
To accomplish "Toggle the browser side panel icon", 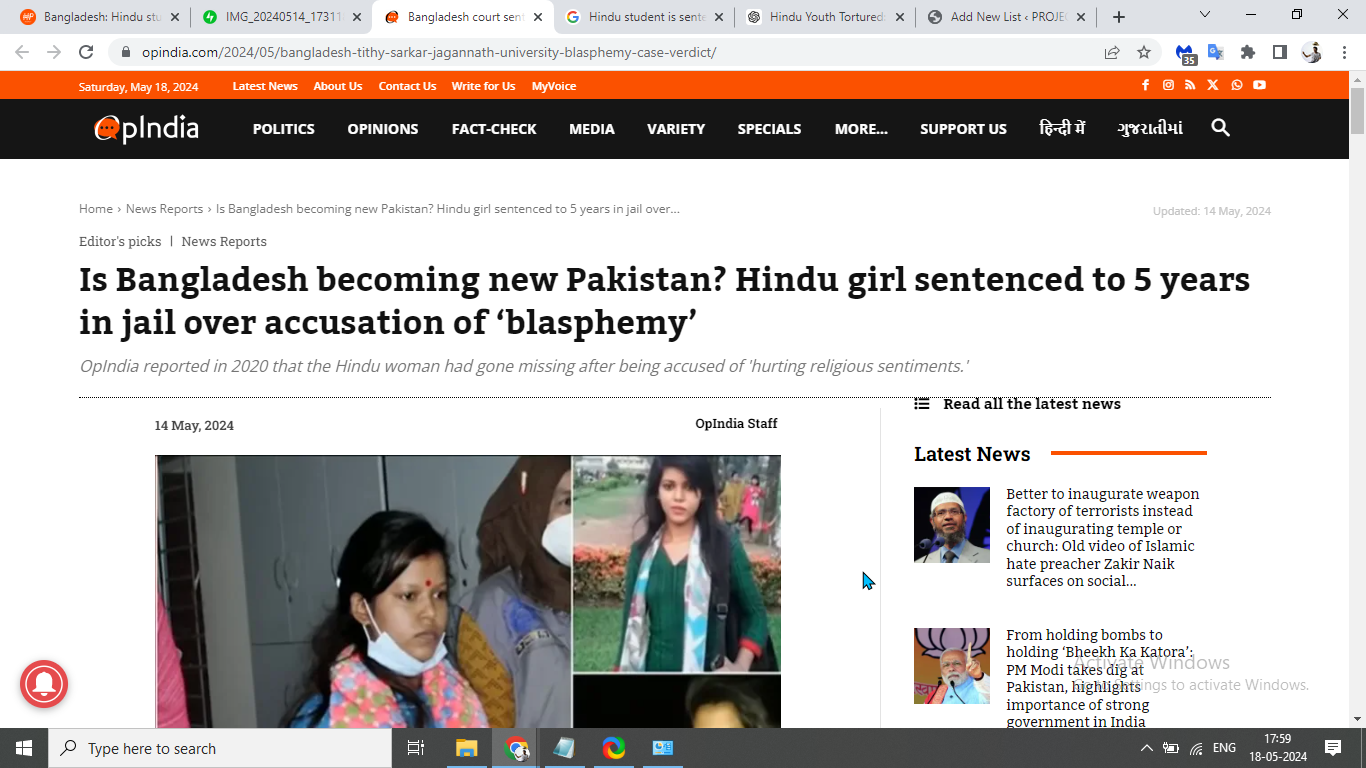I will pyautogui.click(x=1279, y=52).
